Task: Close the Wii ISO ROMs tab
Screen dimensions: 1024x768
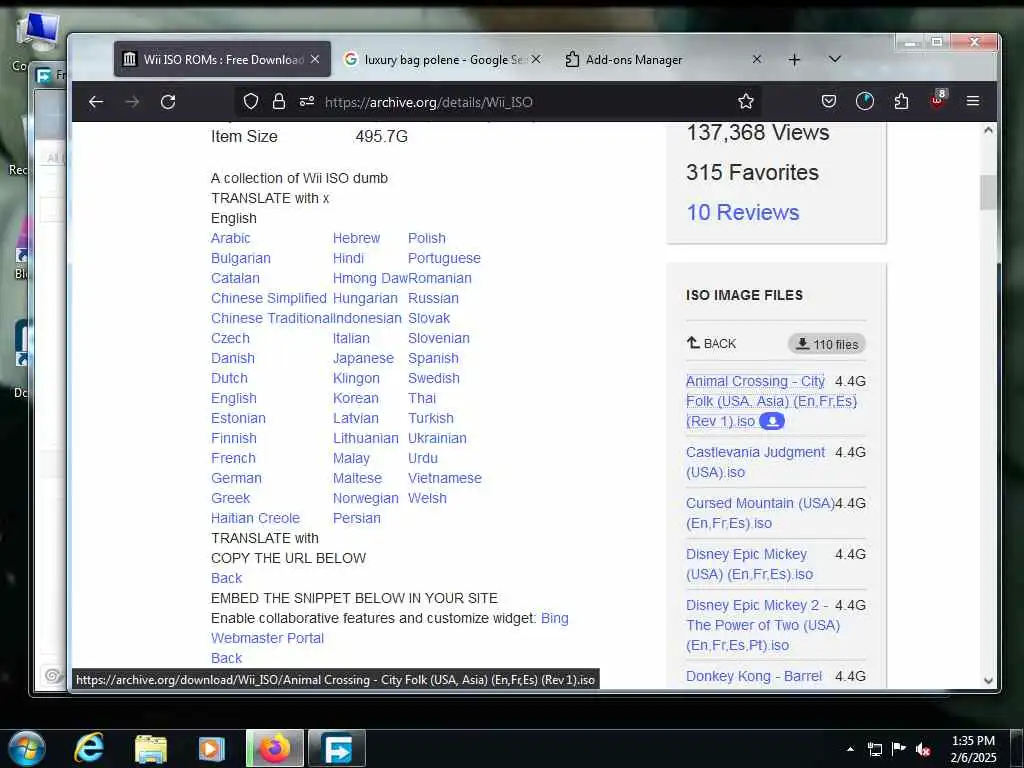Action: 315,59
